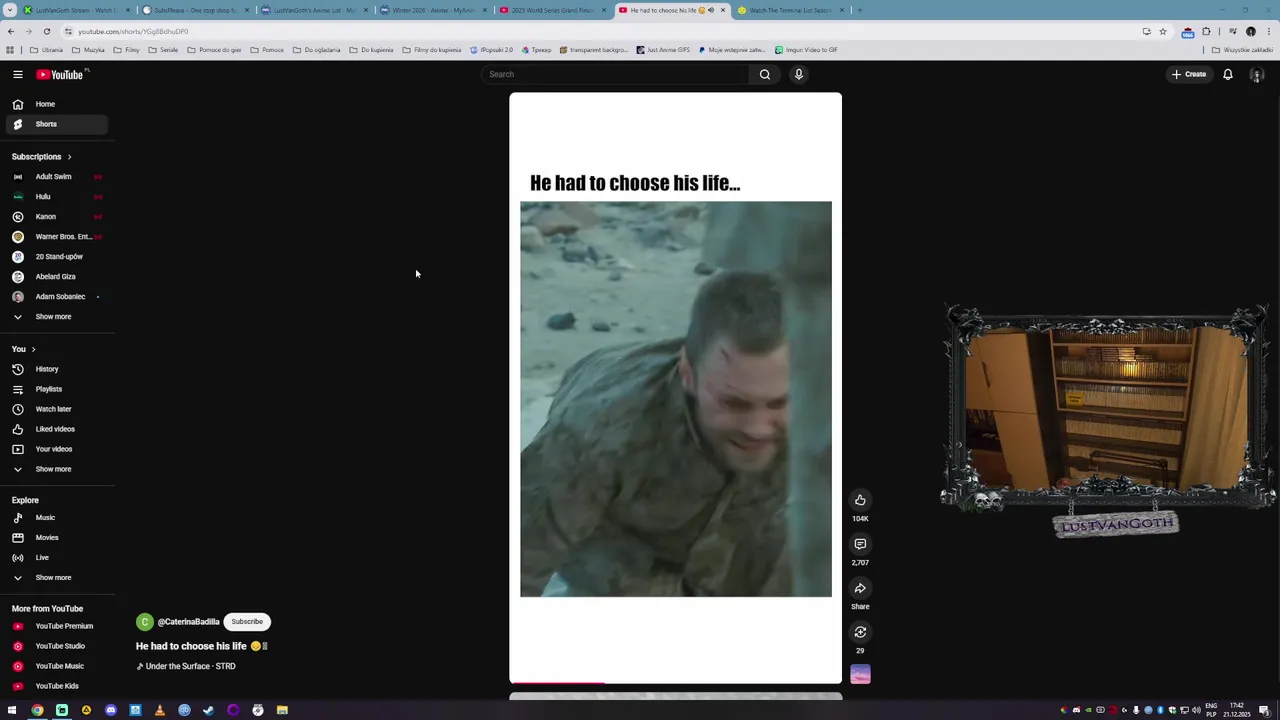Switch to LustVanGoth Stream tab
The width and height of the screenshot is (1280, 720).
[x=75, y=10]
